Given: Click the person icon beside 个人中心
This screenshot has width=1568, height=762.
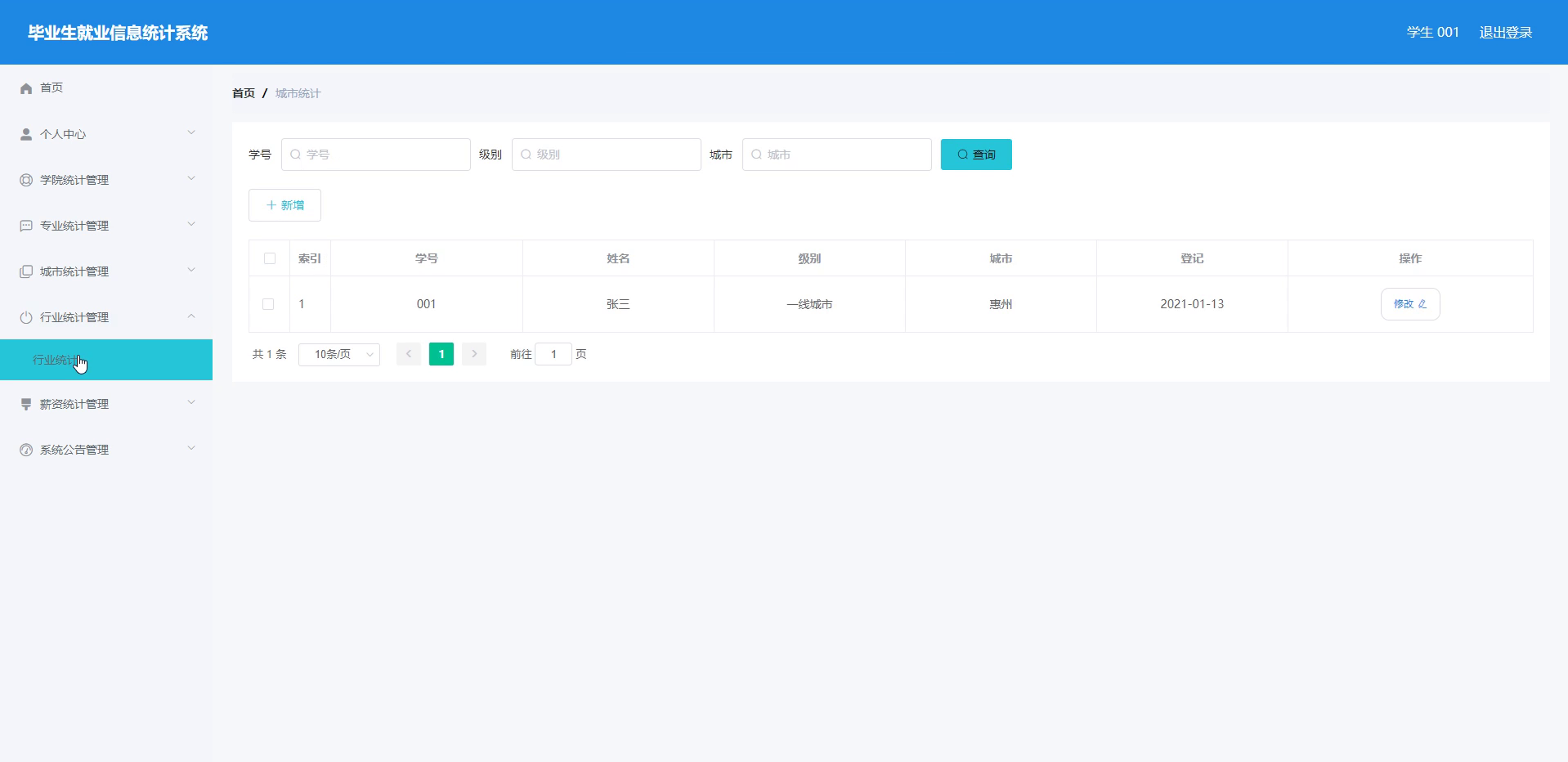Looking at the screenshot, I should 26,134.
